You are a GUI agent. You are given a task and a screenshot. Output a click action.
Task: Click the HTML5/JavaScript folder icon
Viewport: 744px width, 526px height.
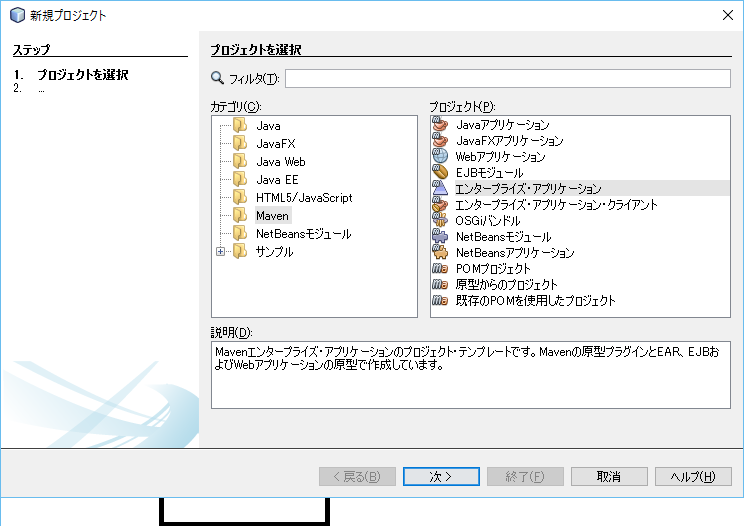click(240, 197)
